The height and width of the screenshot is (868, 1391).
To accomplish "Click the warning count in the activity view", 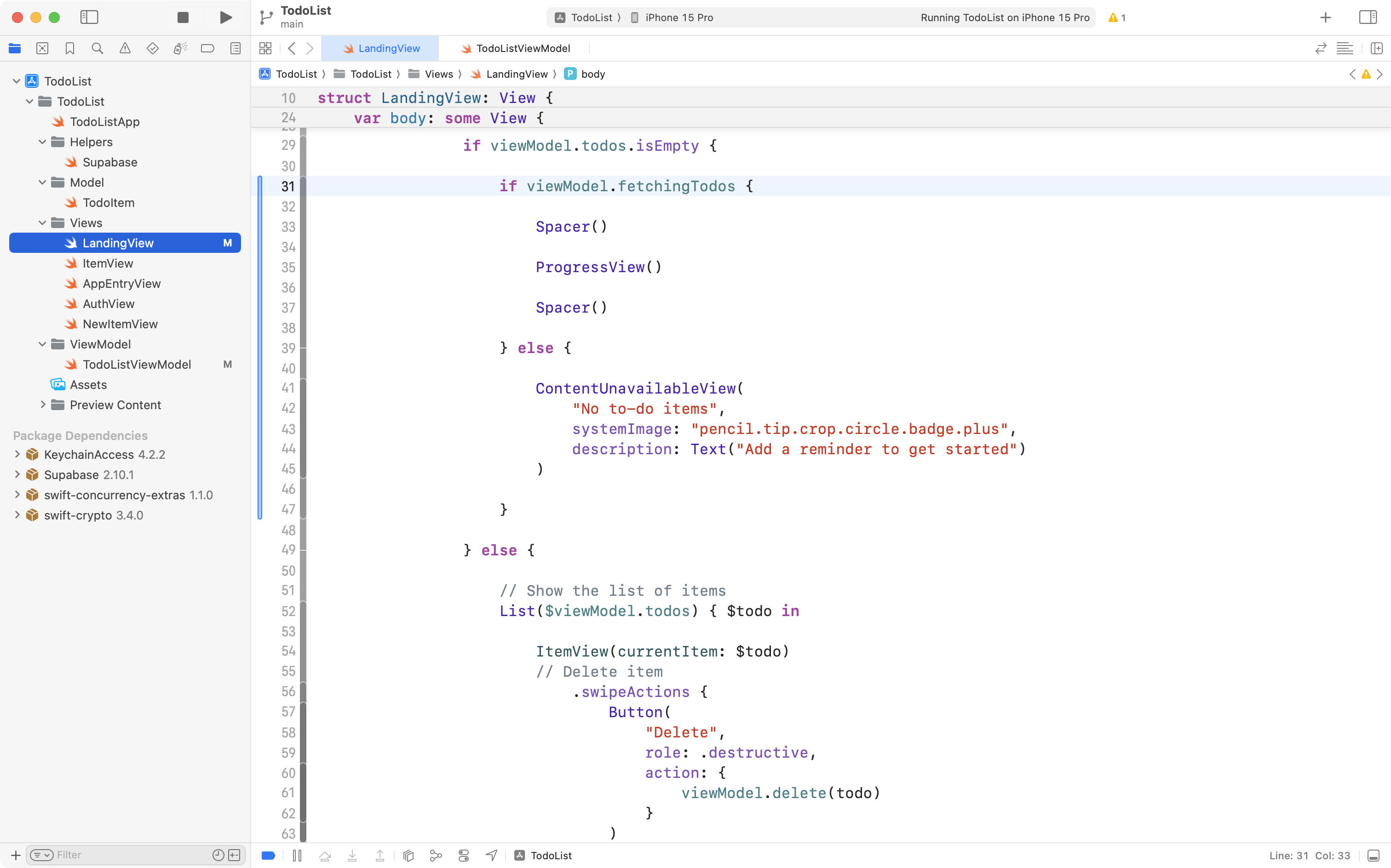I will click(1116, 18).
